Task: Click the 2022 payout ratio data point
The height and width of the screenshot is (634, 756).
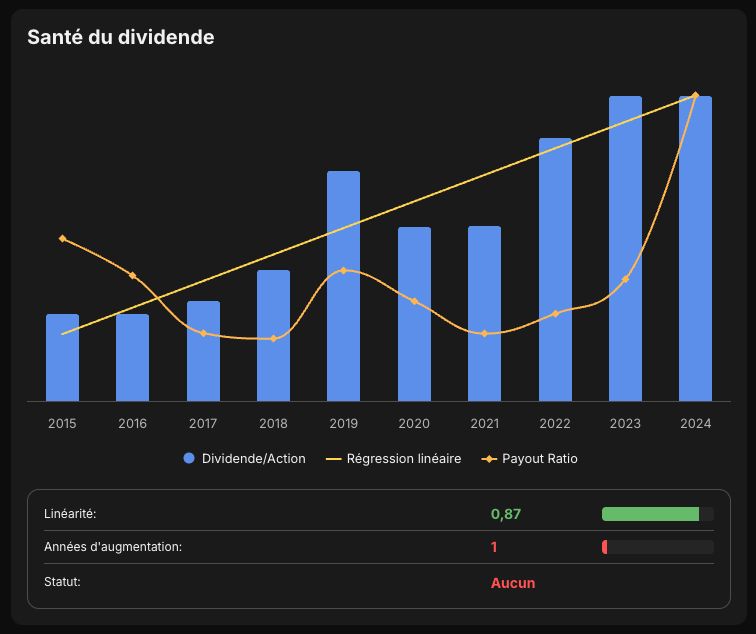Action: 555,314
